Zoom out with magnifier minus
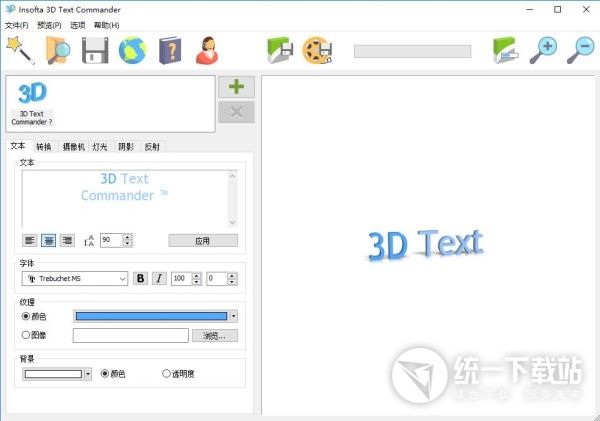The width and height of the screenshot is (600, 421). (x=580, y=50)
